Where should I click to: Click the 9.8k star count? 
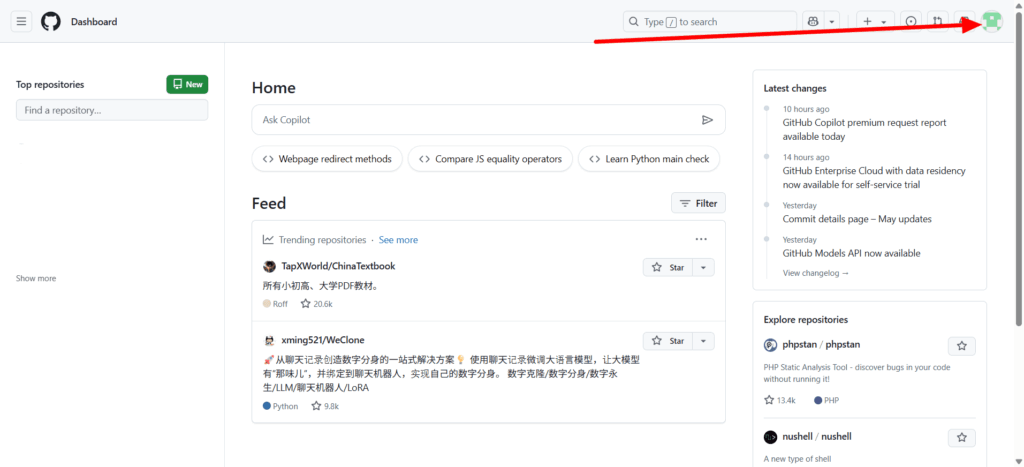pyautogui.click(x=325, y=406)
